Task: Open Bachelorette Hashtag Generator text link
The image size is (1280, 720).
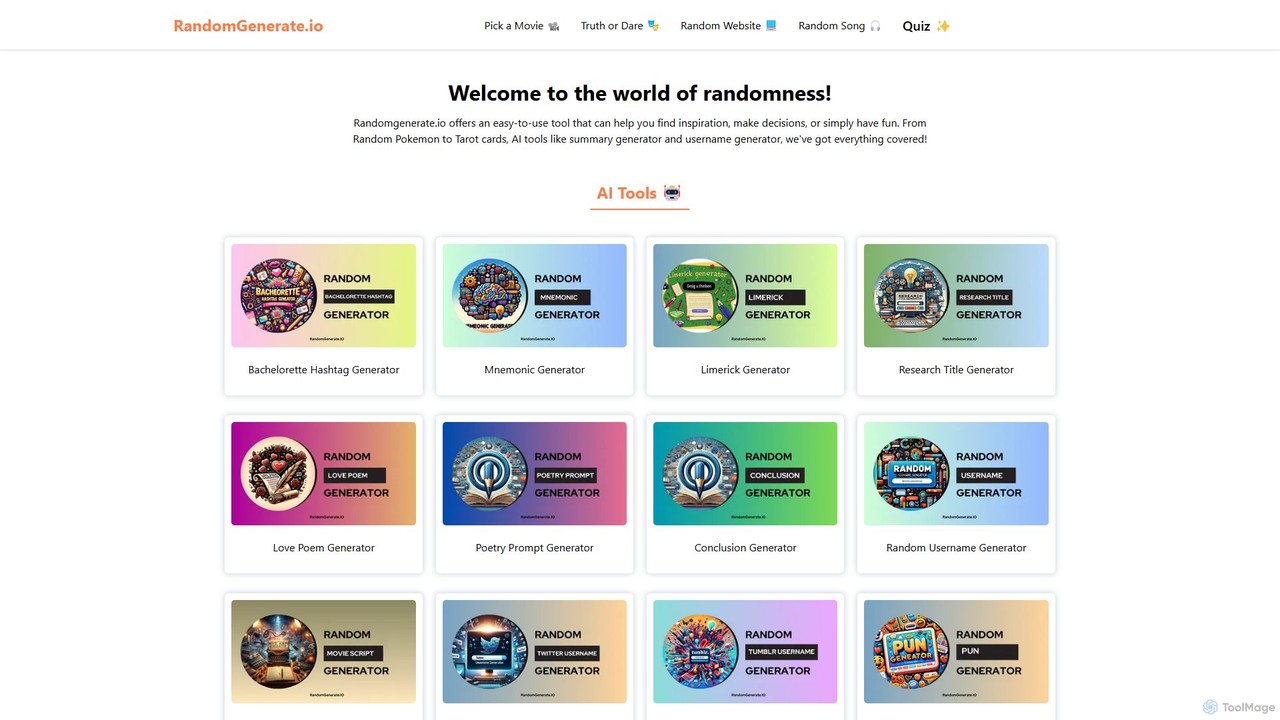Action: point(324,370)
